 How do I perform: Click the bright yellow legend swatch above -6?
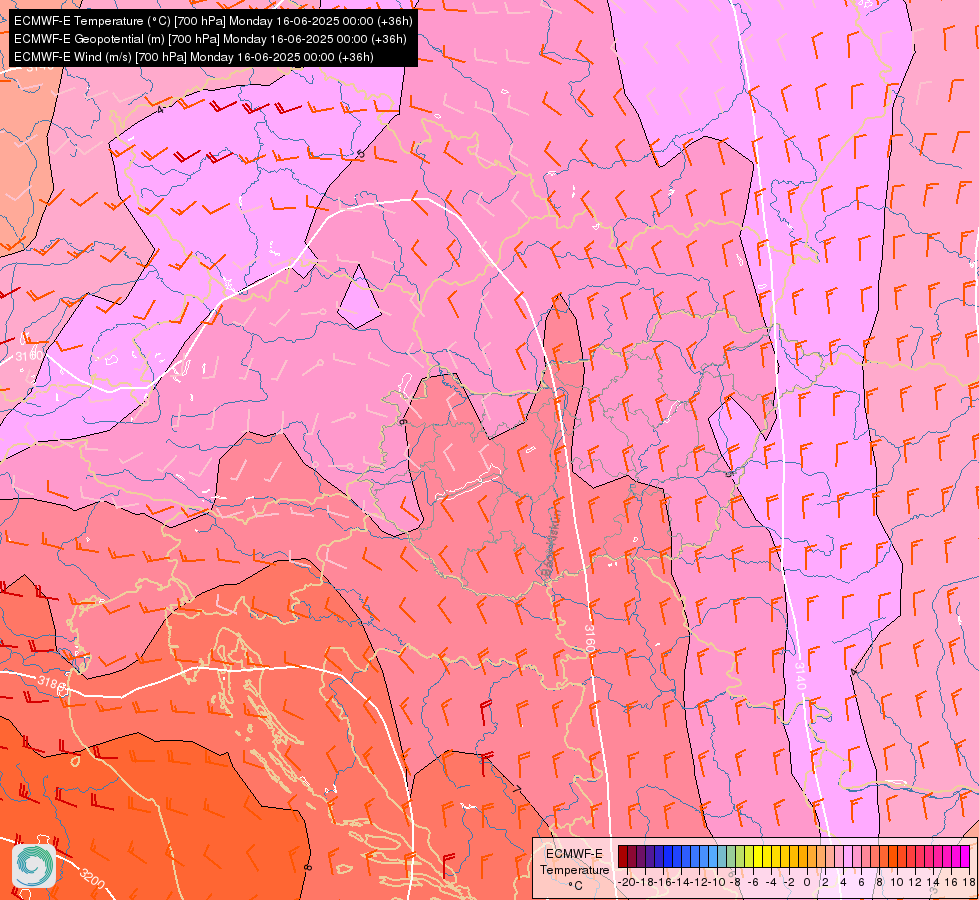click(x=758, y=856)
